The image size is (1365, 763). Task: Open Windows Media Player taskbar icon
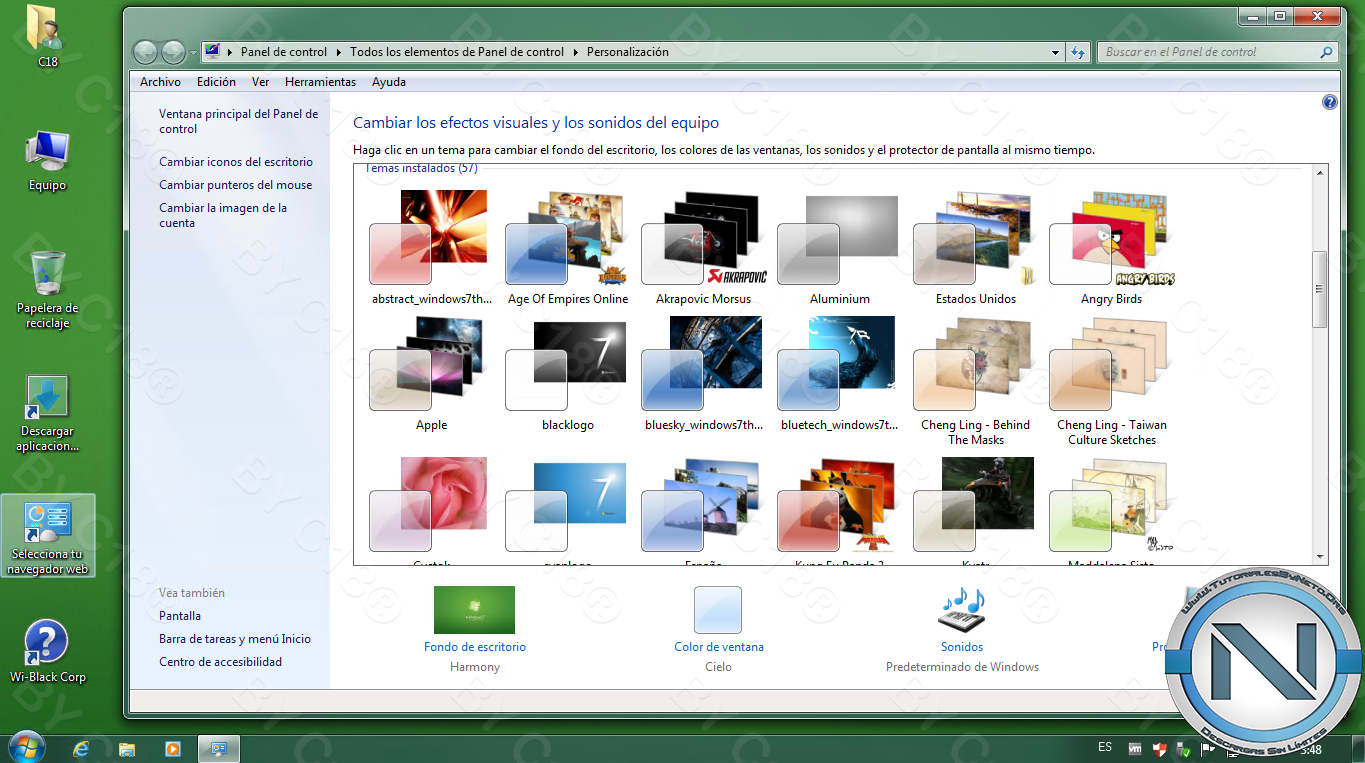tap(173, 748)
